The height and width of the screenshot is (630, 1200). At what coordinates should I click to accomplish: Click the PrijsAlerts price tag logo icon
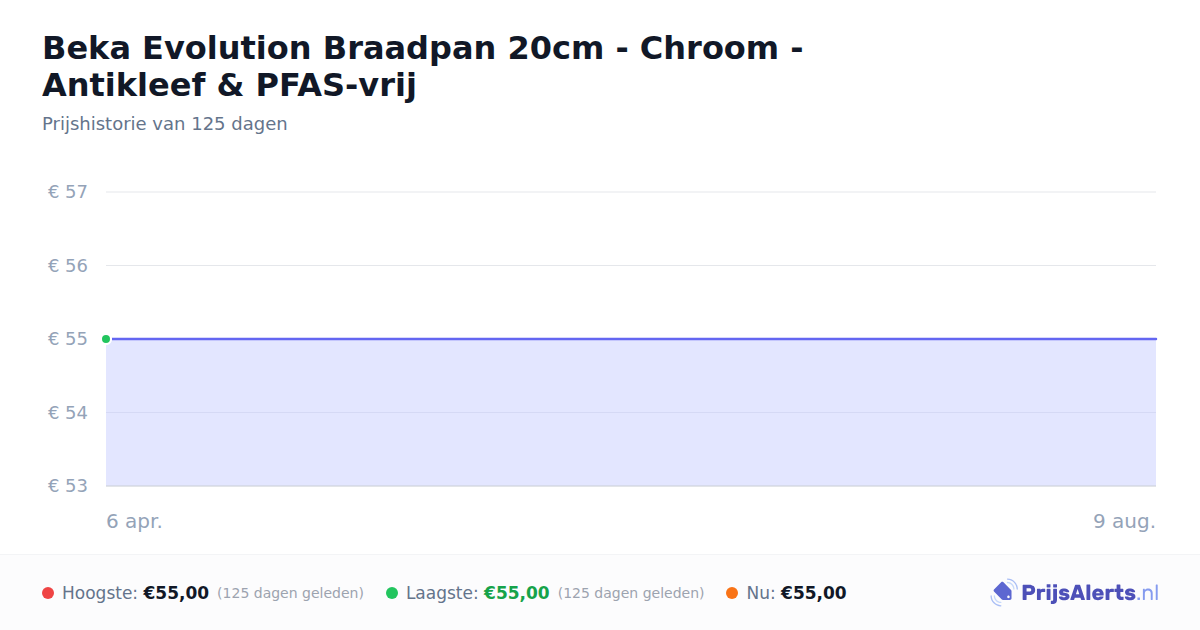(x=1003, y=593)
